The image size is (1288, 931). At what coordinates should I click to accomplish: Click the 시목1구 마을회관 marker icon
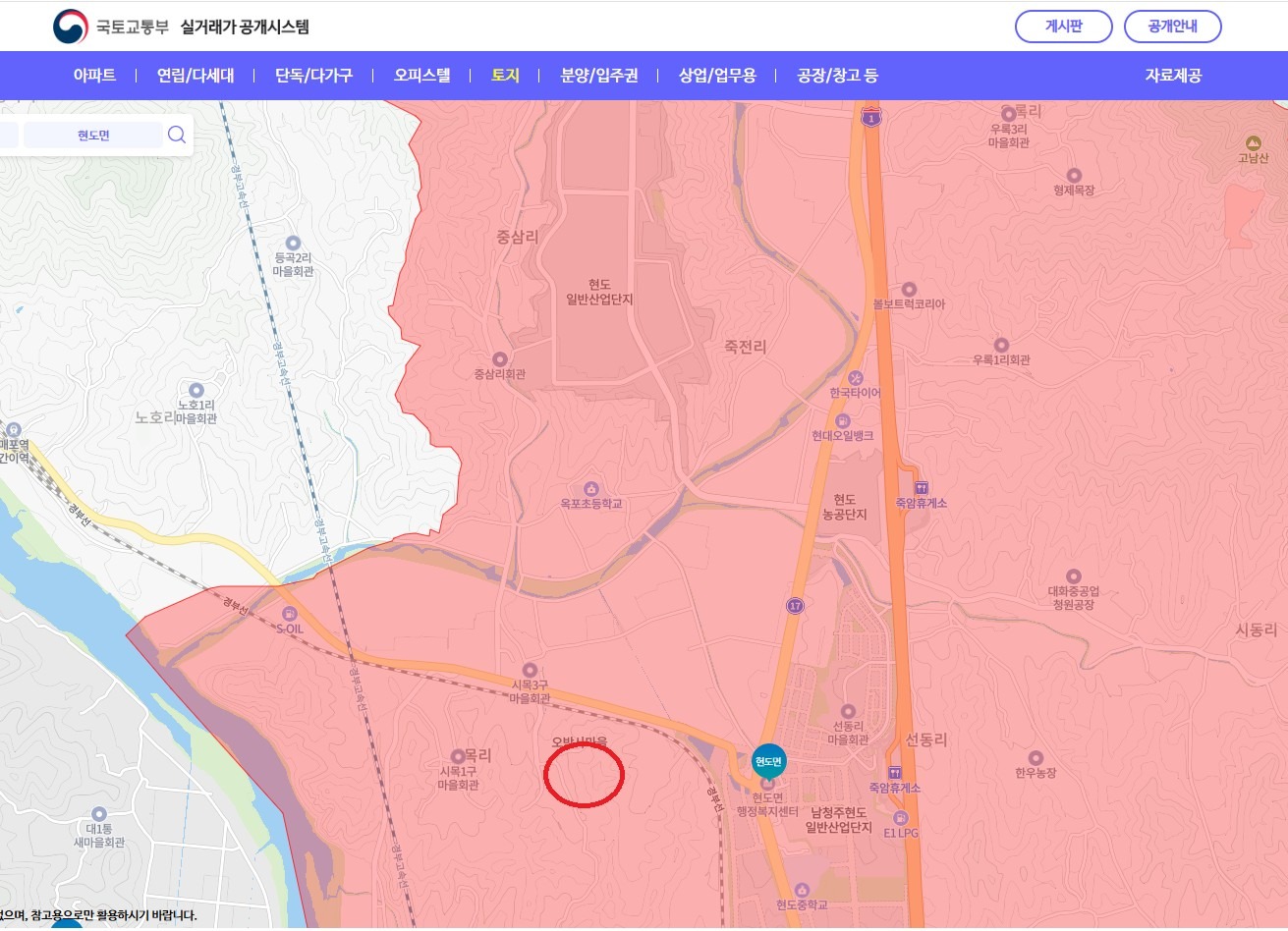pos(457,755)
